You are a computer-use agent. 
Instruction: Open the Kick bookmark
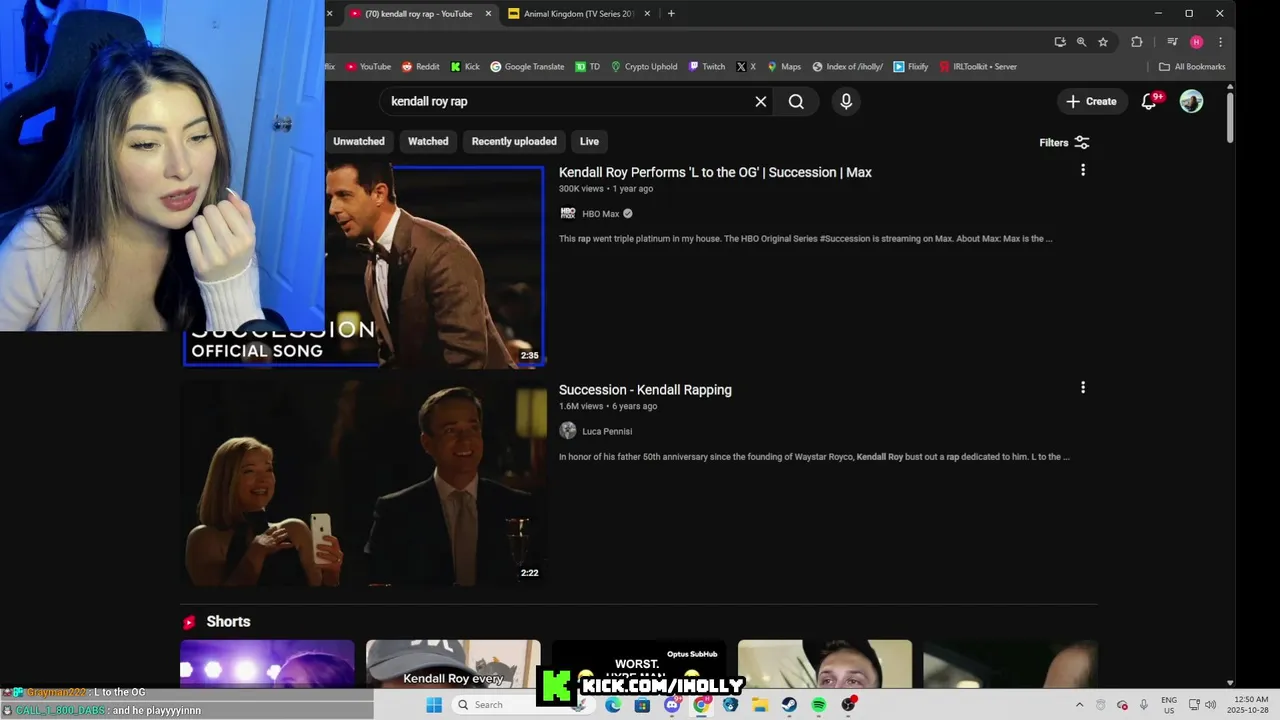465,67
